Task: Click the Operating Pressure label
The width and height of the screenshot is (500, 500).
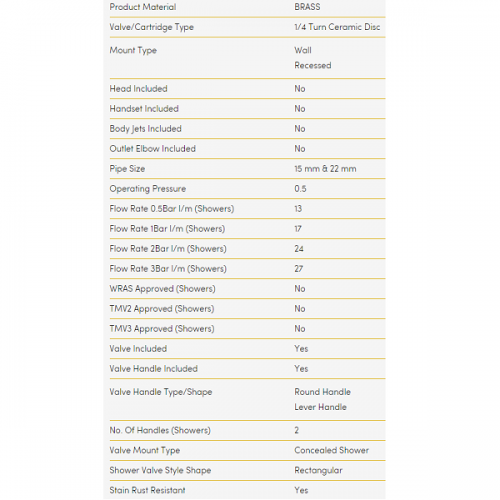Action: pyautogui.click(x=148, y=189)
